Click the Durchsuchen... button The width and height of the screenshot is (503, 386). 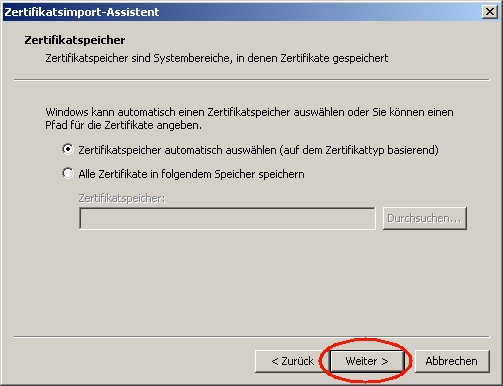tap(424, 219)
